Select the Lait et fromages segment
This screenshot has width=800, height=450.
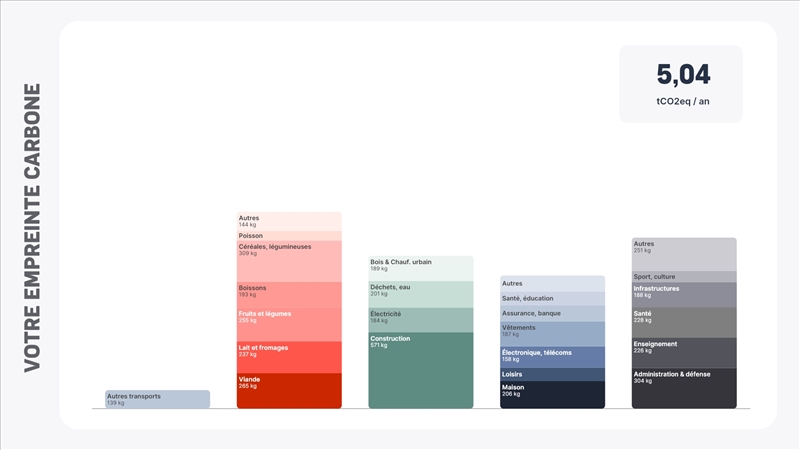pyautogui.click(x=289, y=357)
